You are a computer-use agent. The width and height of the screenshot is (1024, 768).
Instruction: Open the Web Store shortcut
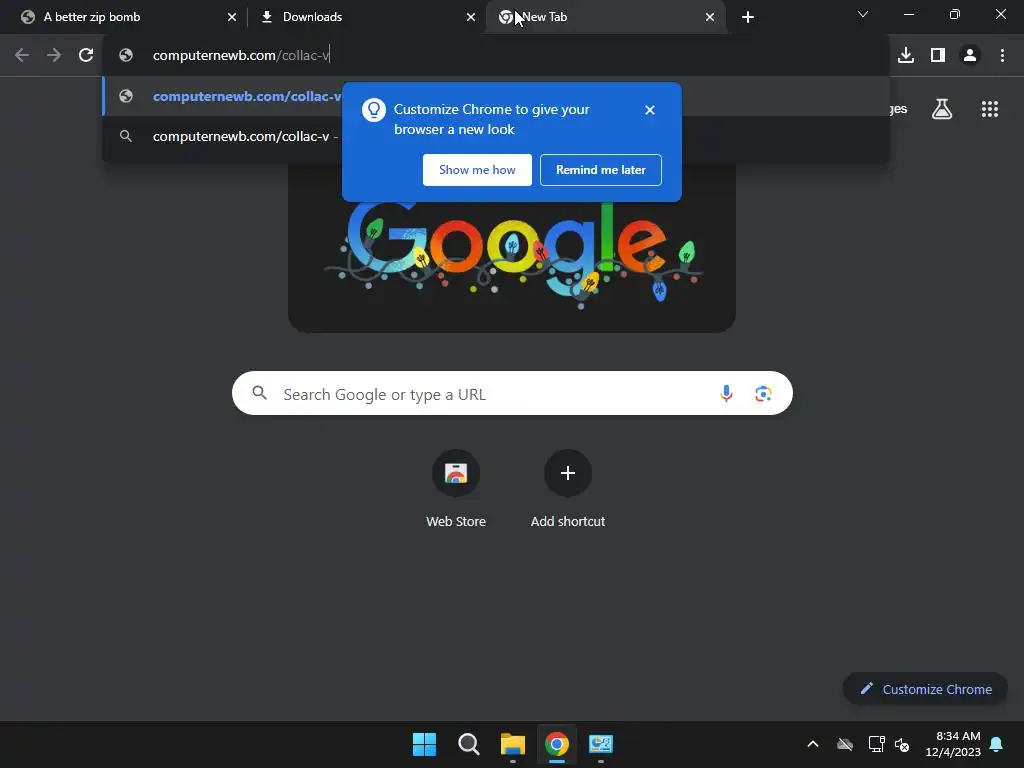[x=456, y=488]
